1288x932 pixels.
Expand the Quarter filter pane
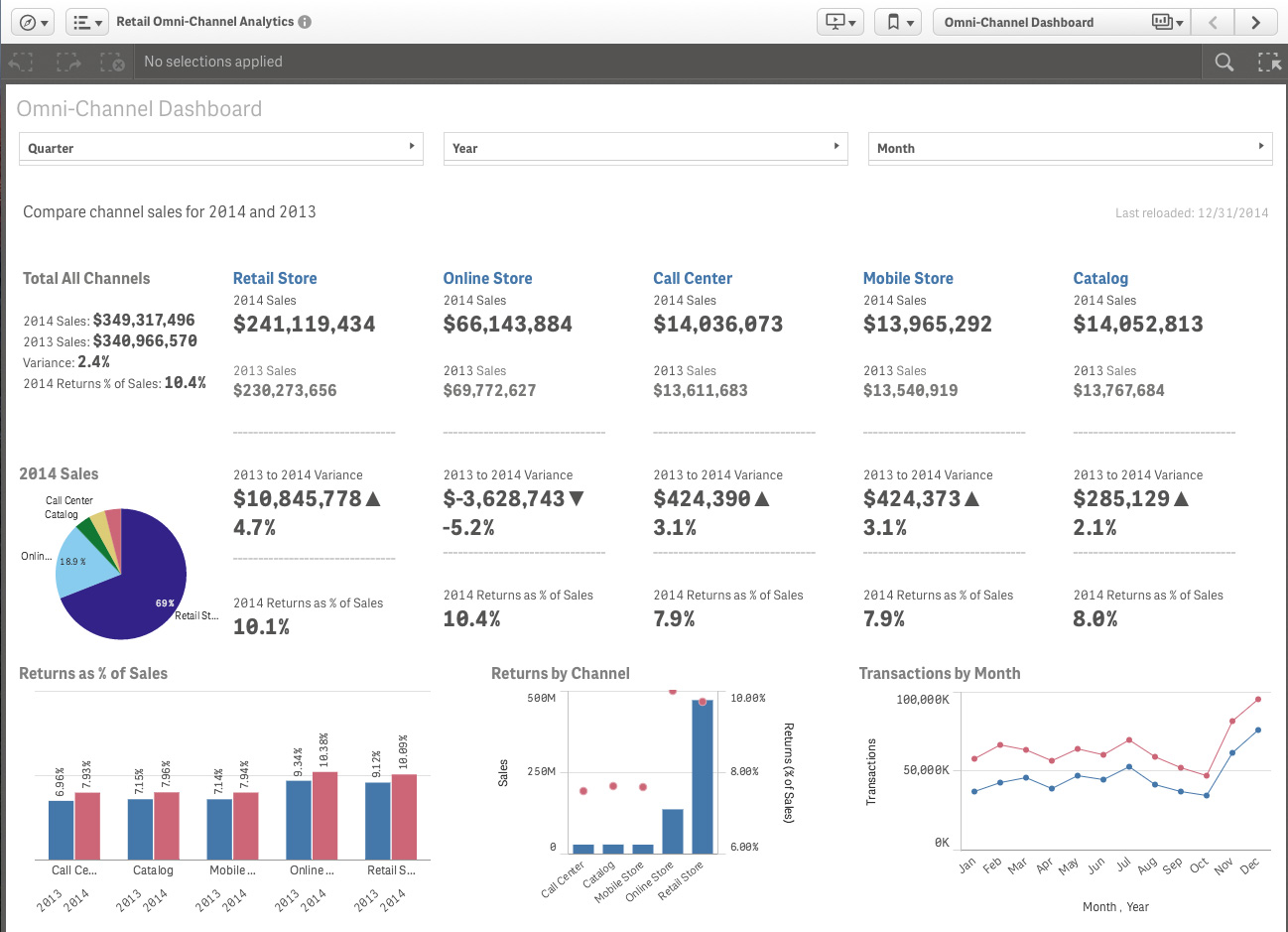click(x=411, y=146)
